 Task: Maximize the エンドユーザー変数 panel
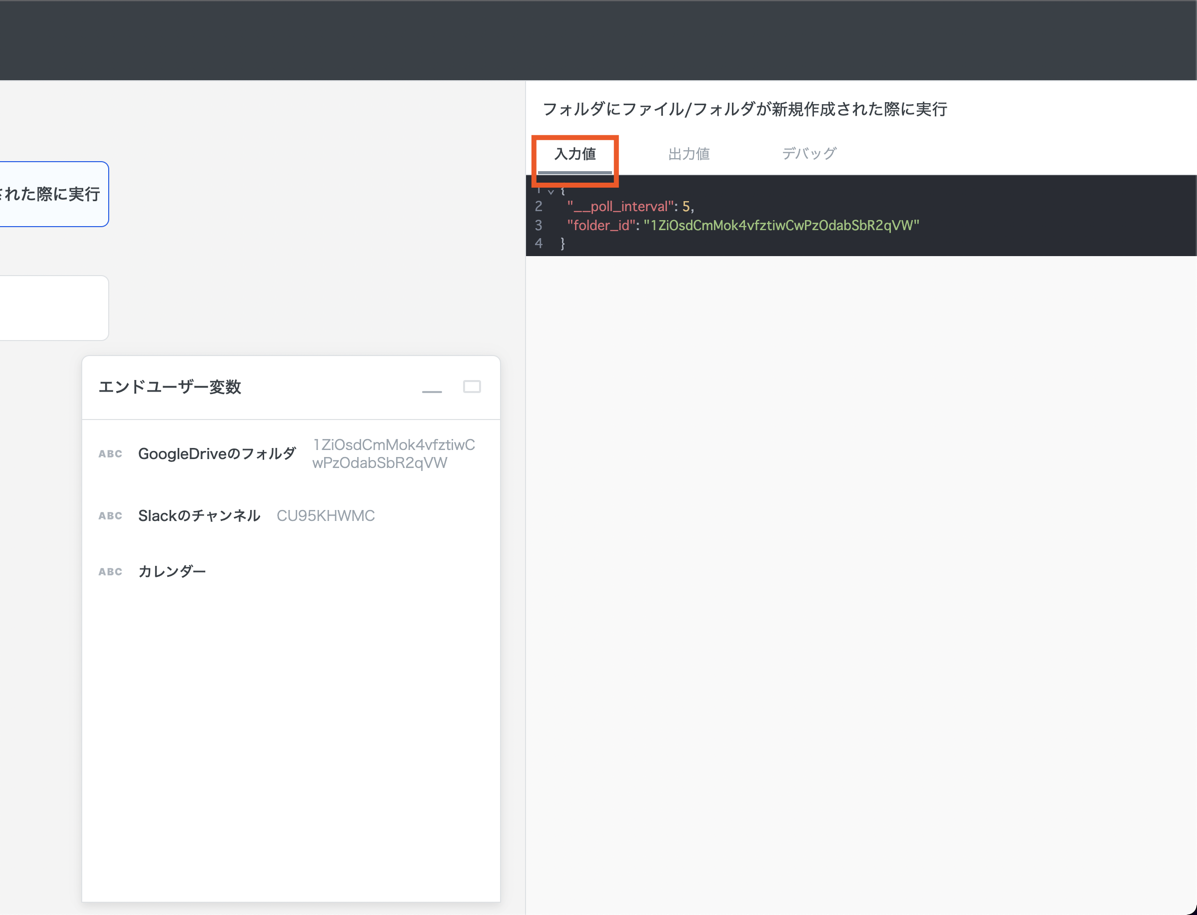pyautogui.click(x=472, y=387)
